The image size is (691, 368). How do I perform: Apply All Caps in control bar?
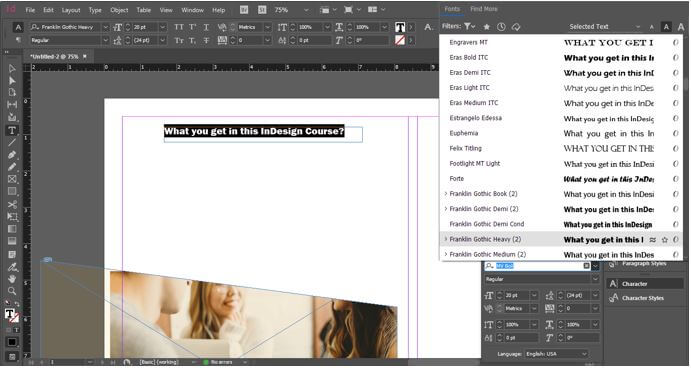tap(178, 27)
